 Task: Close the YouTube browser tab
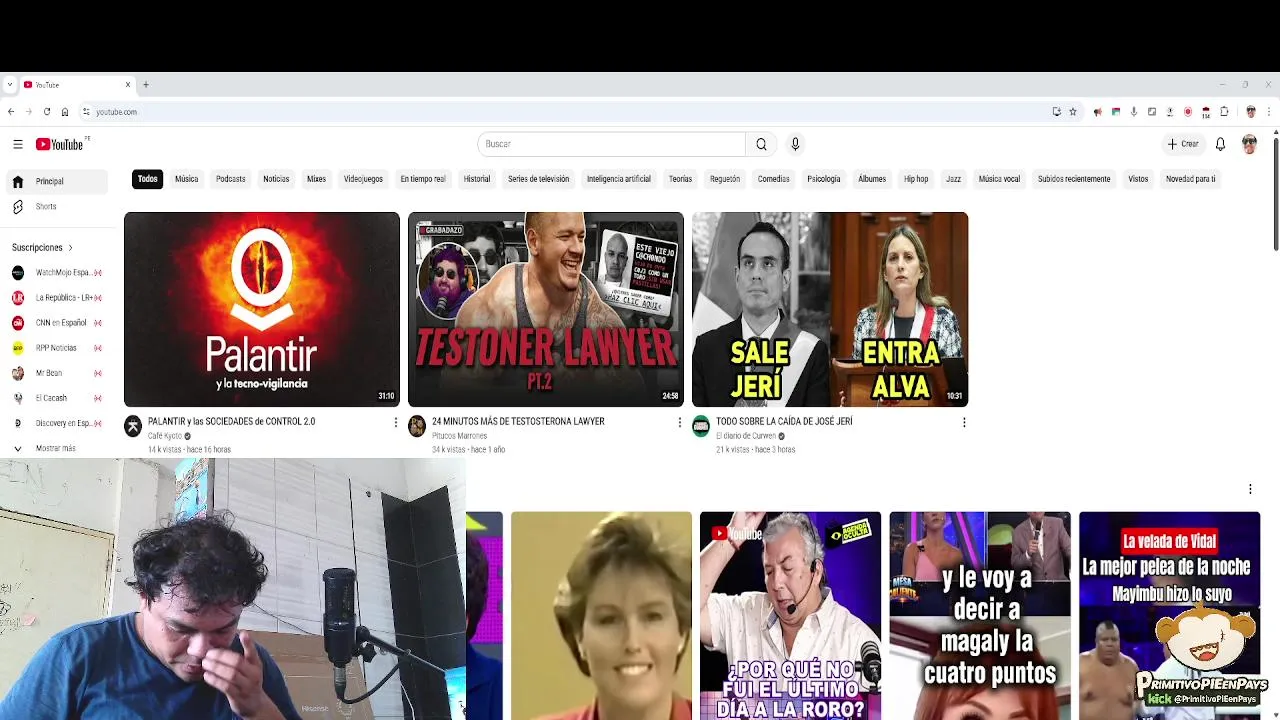127,85
